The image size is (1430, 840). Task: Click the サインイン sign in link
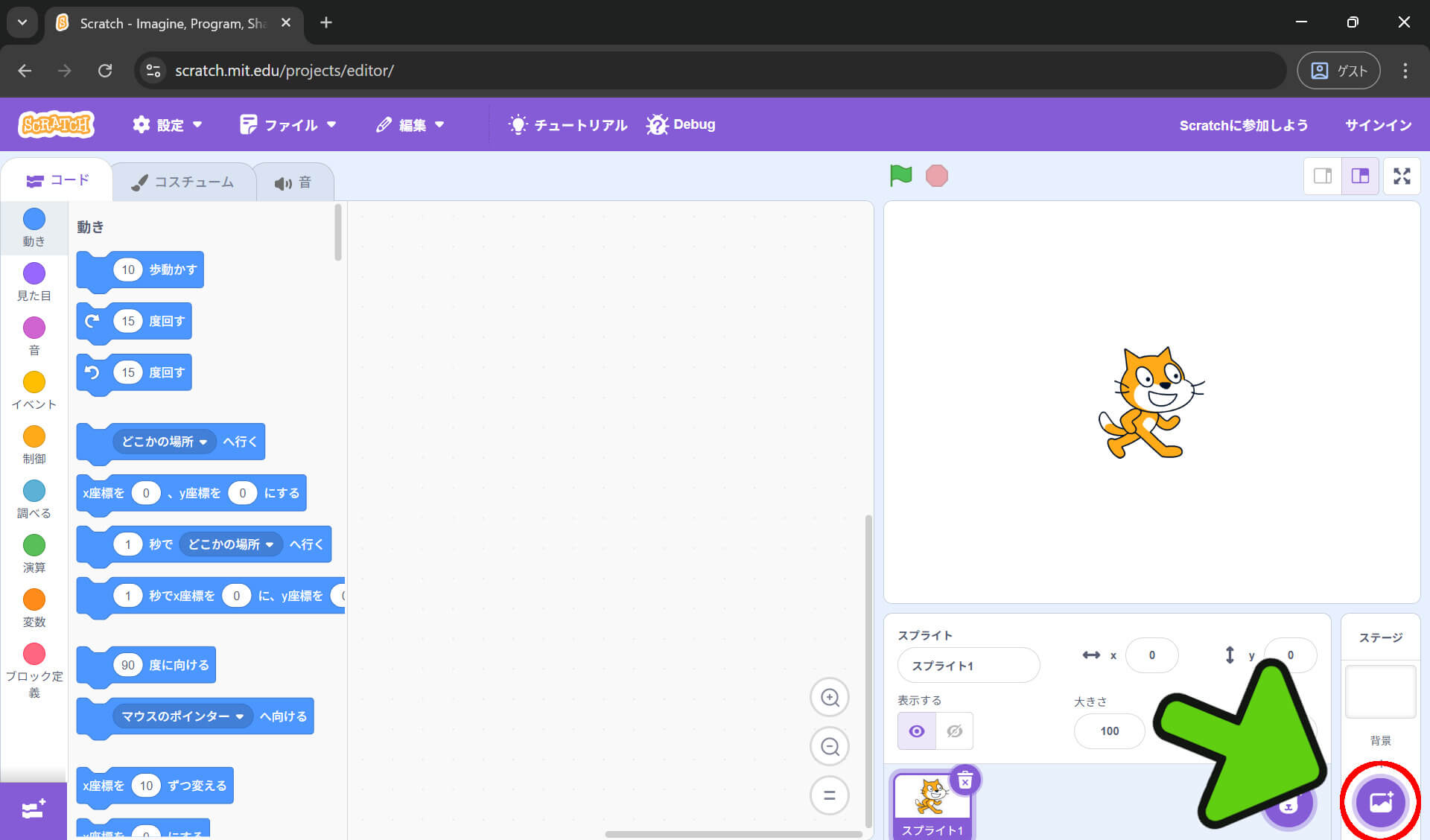[x=1378, y=124]
